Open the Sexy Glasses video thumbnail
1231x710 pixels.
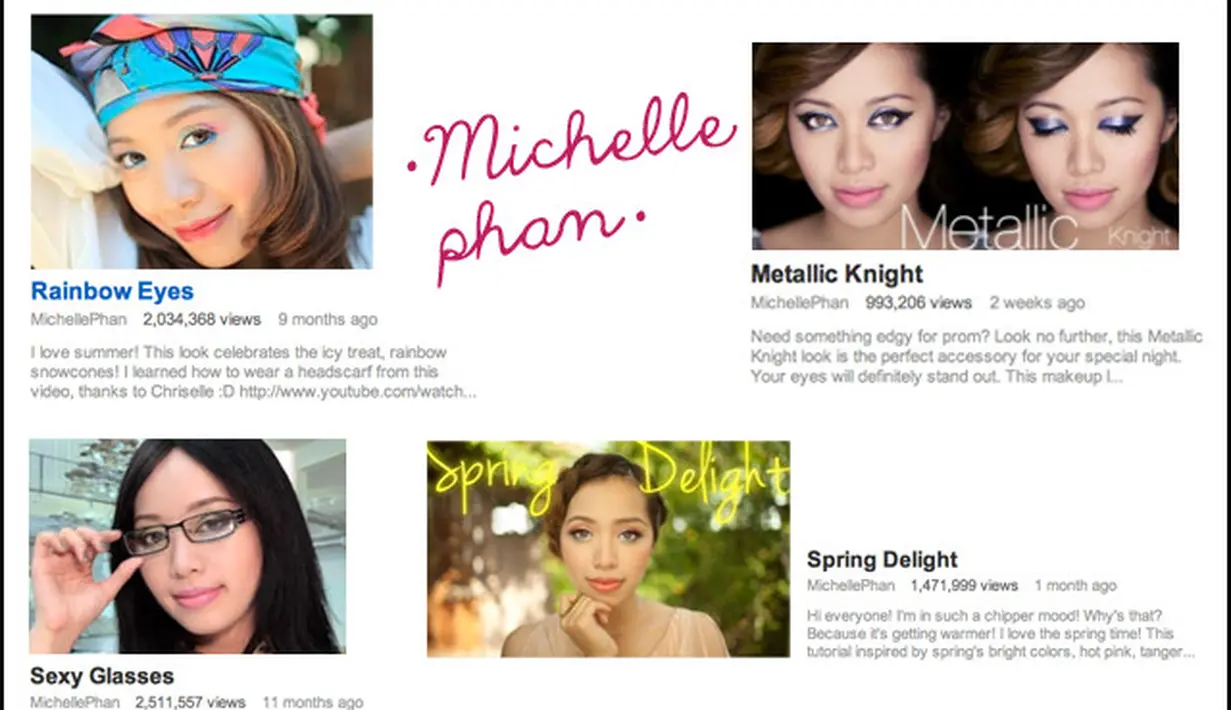(x=188, y=546)
